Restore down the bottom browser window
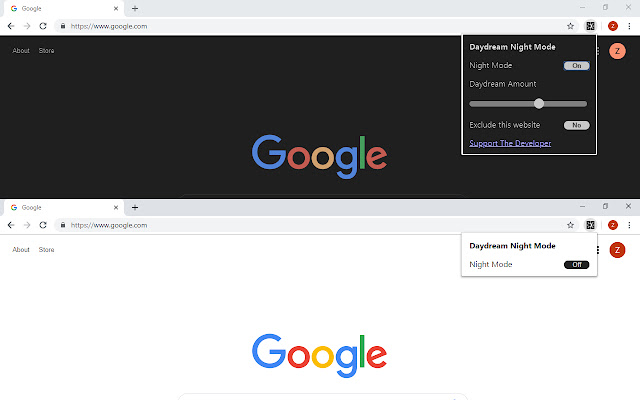Screen dimensions: 640x400 605,206
